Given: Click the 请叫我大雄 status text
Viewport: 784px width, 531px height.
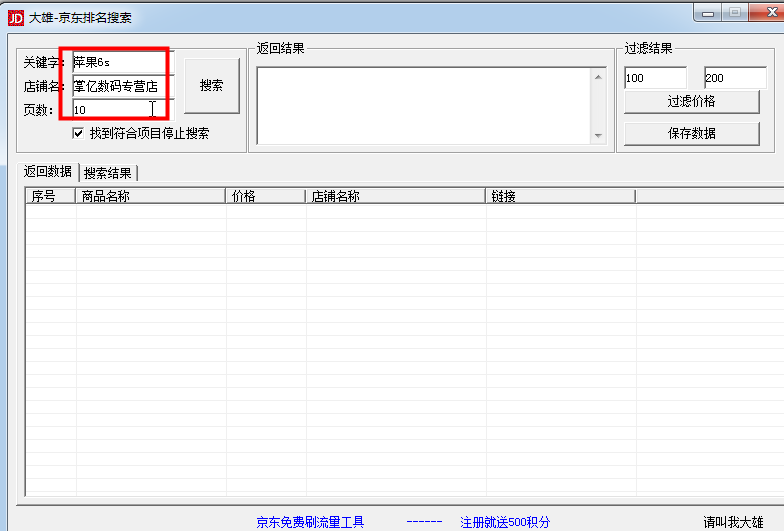Looking at the screenshot, I should click(733, 522).
